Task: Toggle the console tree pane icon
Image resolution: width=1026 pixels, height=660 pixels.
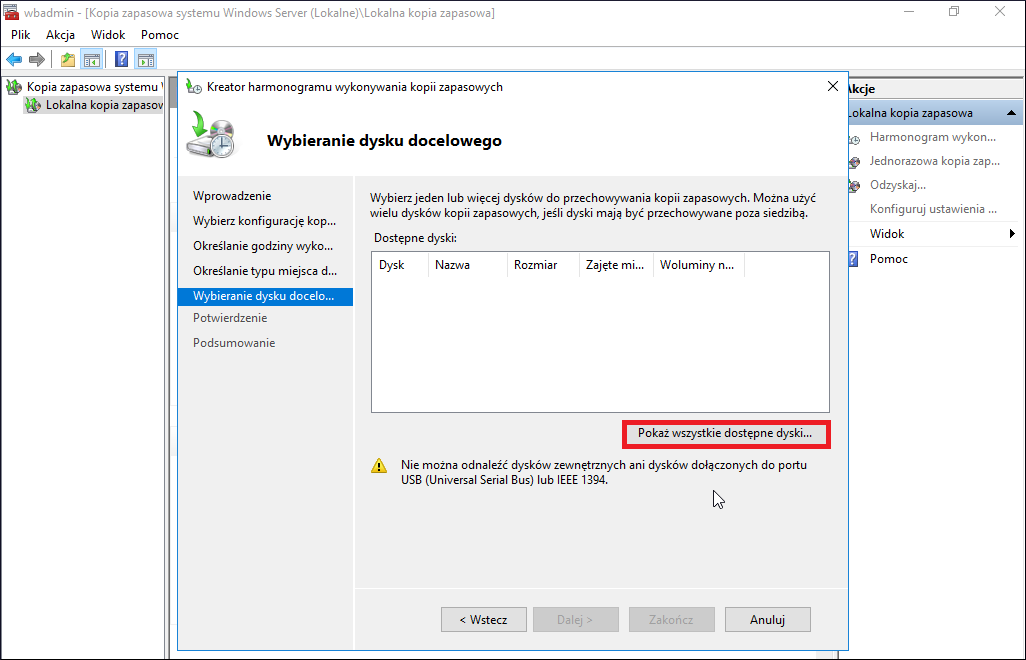Action: pos(92,60)
